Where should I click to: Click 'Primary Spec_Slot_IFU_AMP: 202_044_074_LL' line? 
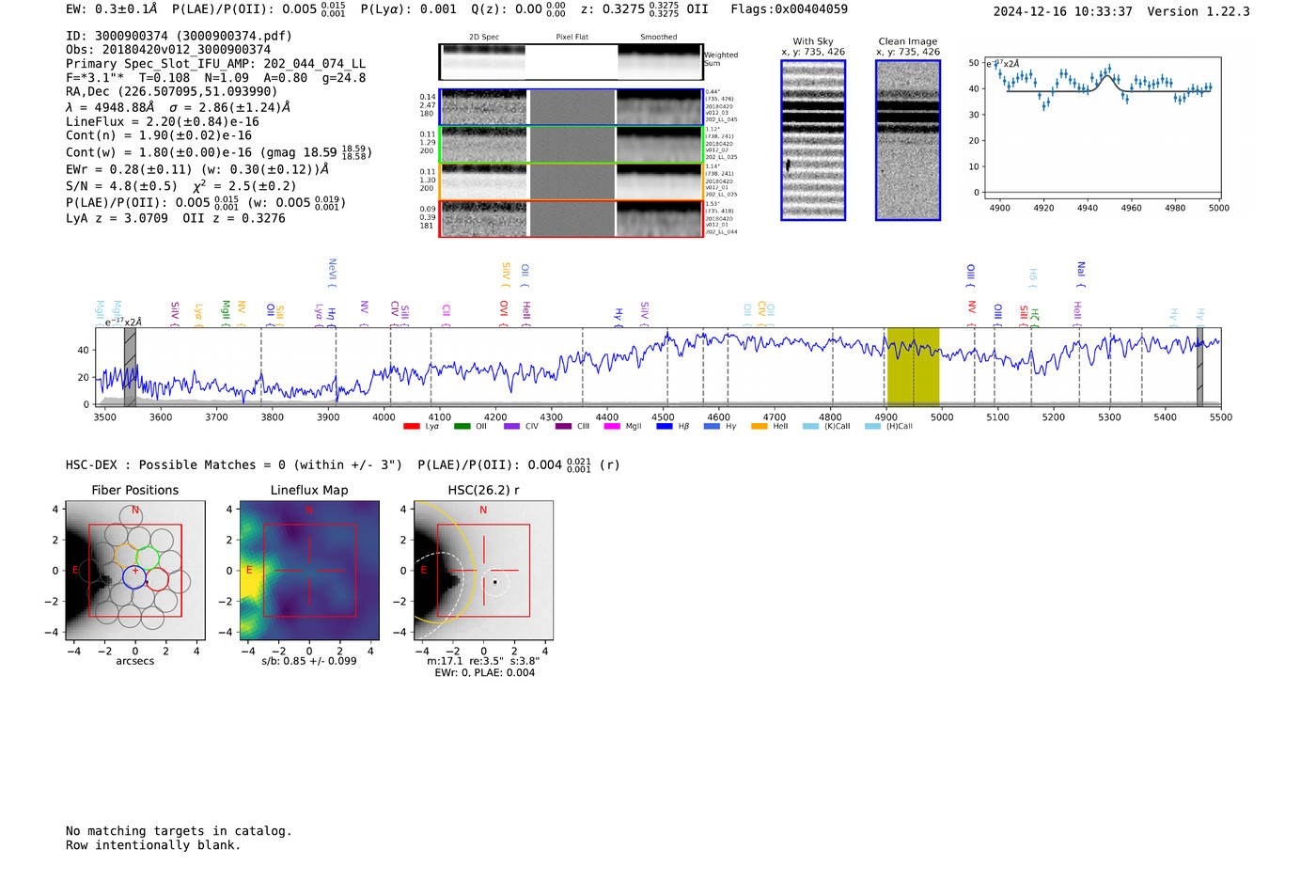pyautogui.click(x=215, y=64)
